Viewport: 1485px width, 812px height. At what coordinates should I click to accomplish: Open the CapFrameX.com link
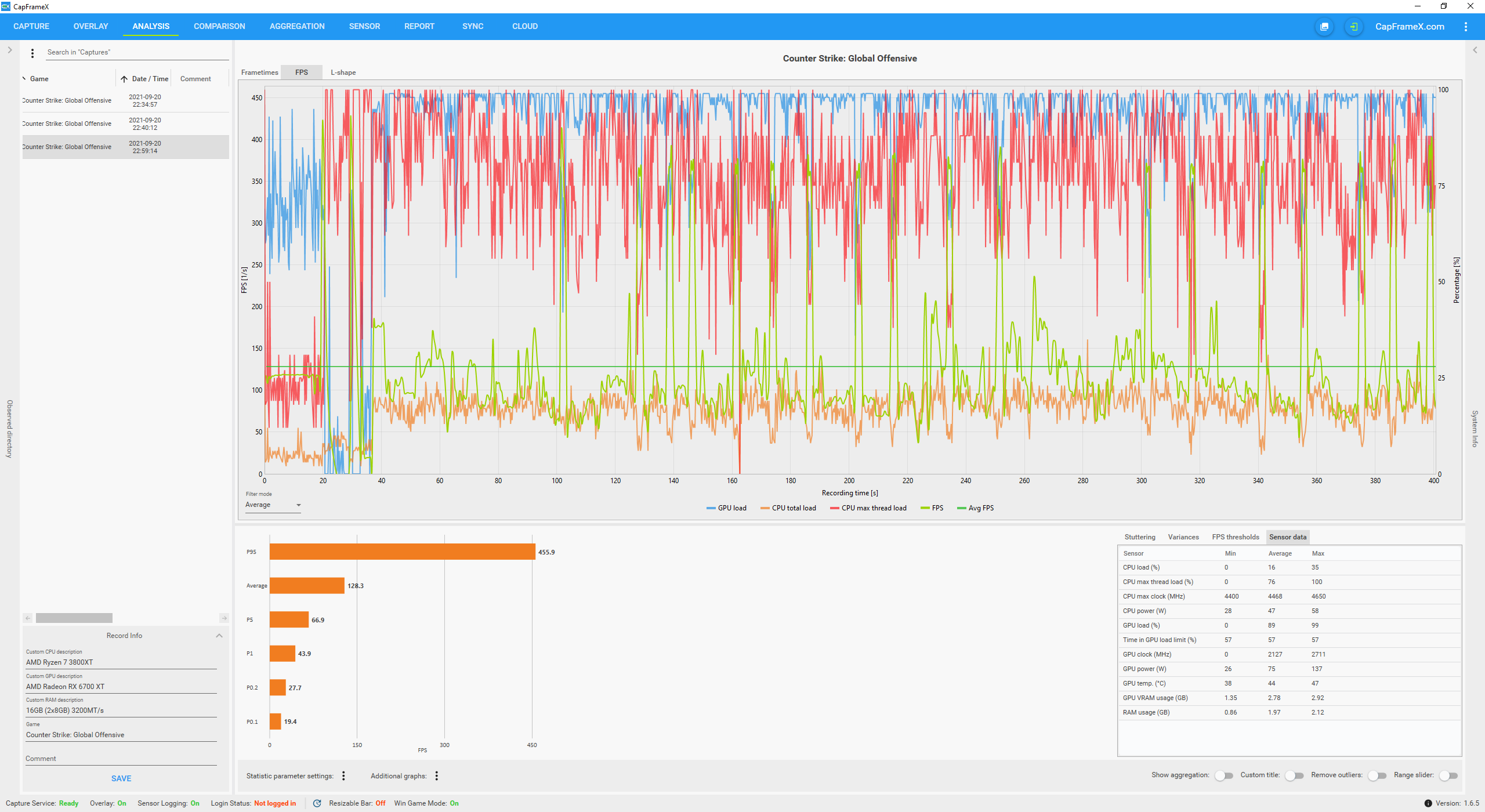pos(1410,27)
